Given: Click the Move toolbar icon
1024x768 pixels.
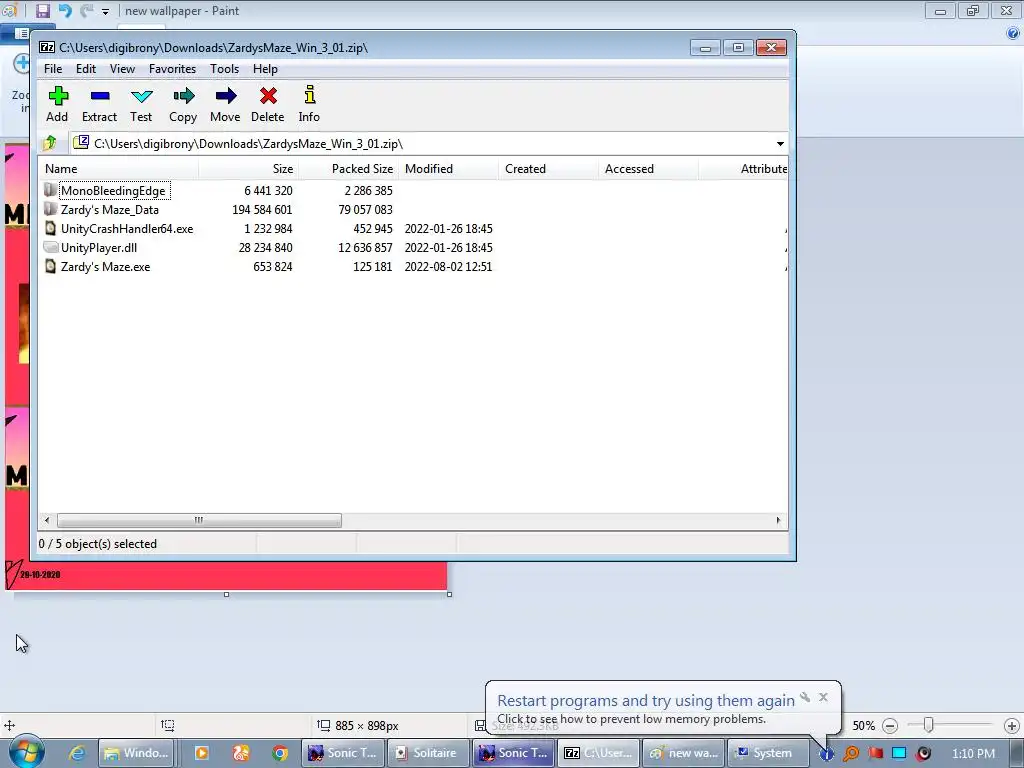Looking at the screenshot, I should [x=225, y=104].
